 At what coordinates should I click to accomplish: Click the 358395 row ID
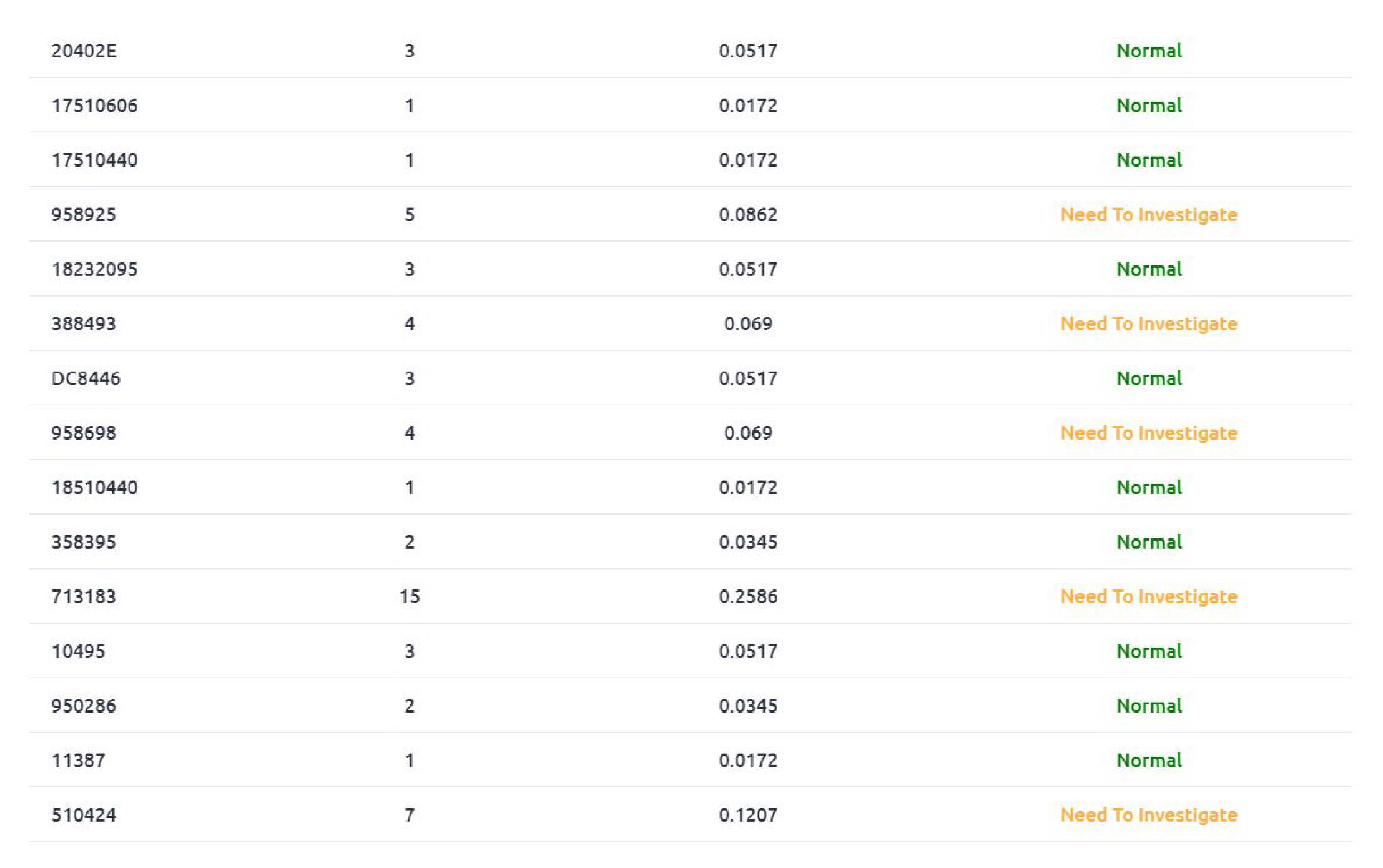(84, 542)
